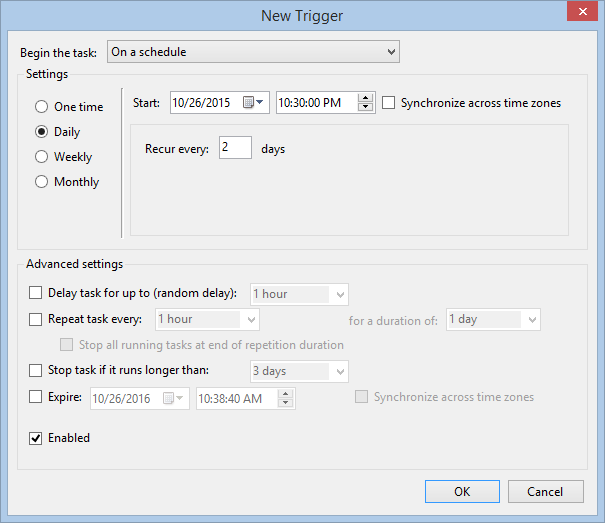This screenshot has height=523, width=605.
Task: Click the Start date text field
Action: pyautogui.click(x=205, y=103)
